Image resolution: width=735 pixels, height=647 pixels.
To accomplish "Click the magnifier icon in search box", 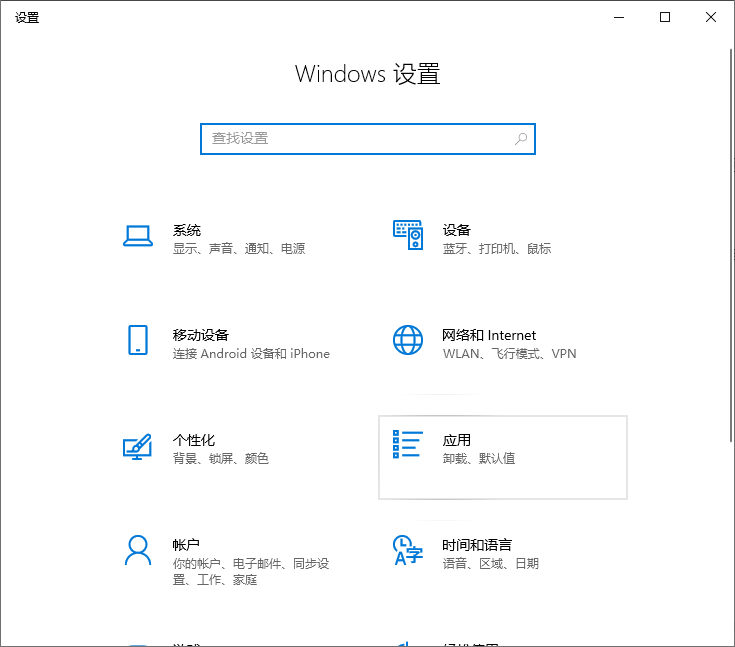I will 521,139.
